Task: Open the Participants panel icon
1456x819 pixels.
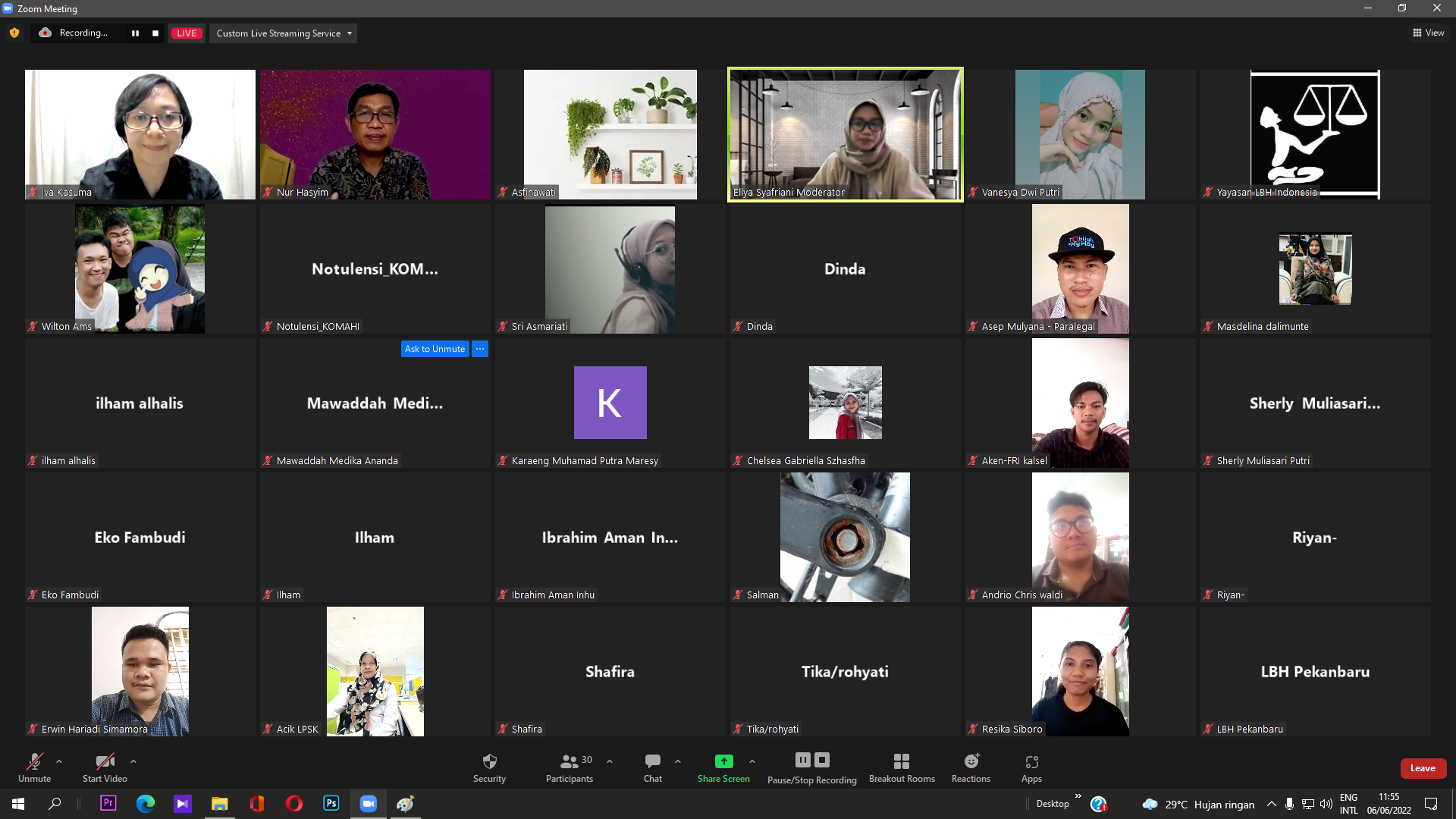Action: coord(569,761)
